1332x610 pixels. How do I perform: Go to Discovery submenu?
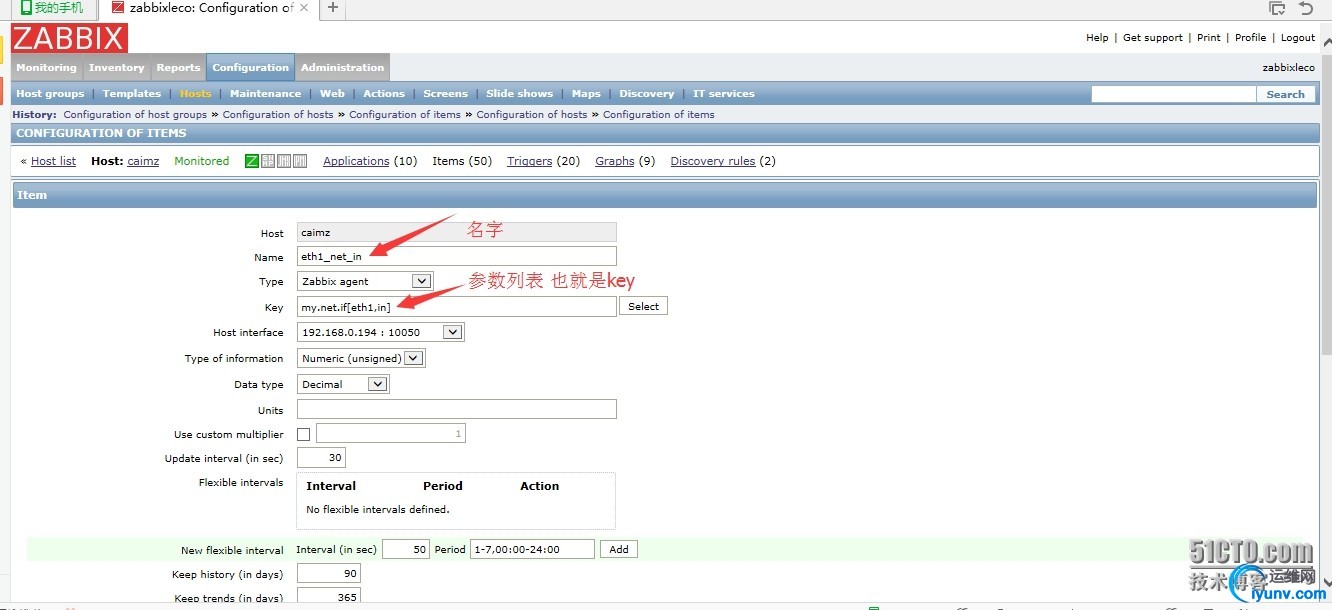(x=646, y=94)
